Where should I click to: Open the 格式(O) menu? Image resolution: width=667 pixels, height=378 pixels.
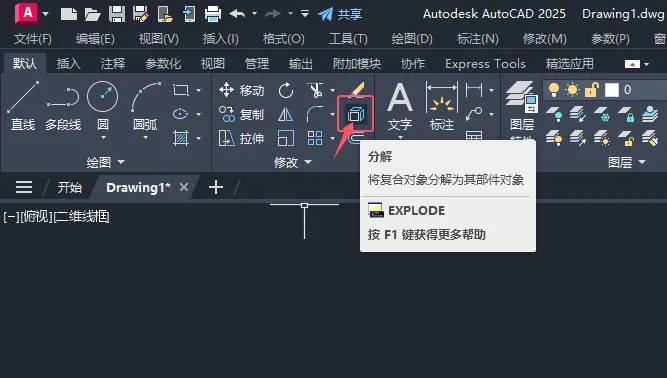click(284, 39)
